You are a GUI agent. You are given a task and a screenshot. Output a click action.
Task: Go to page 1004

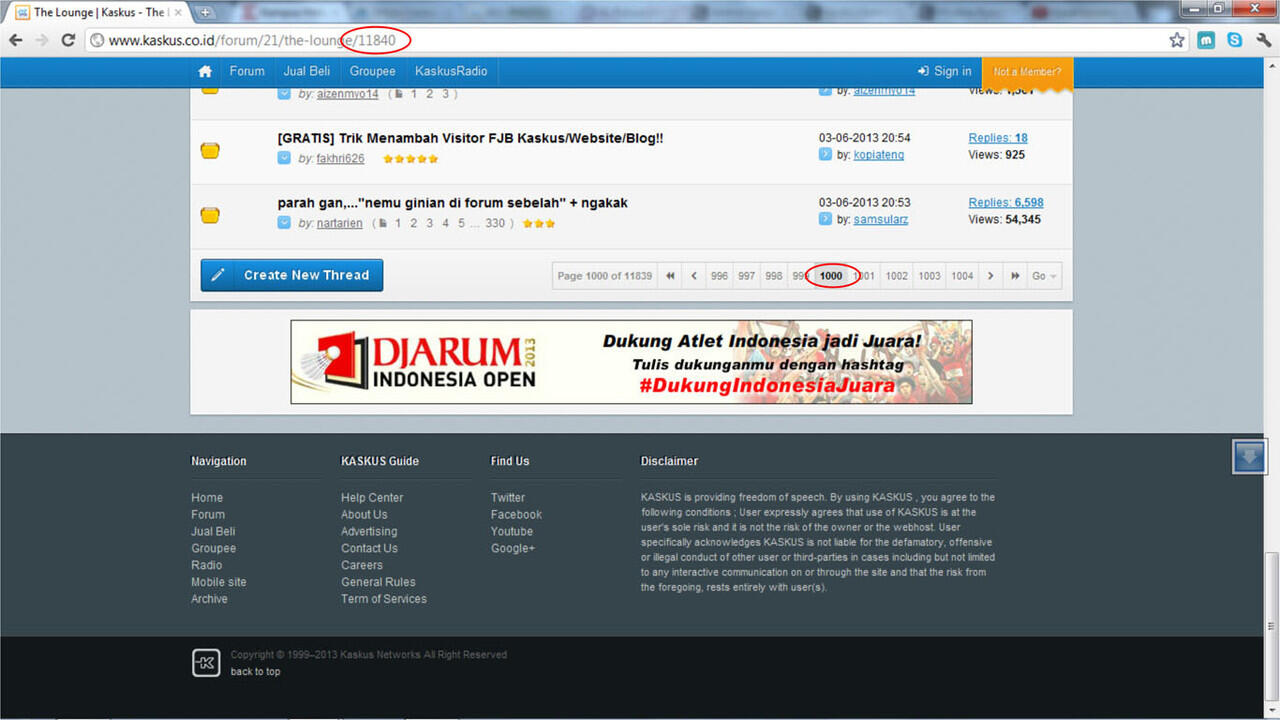tap(962, 276)
